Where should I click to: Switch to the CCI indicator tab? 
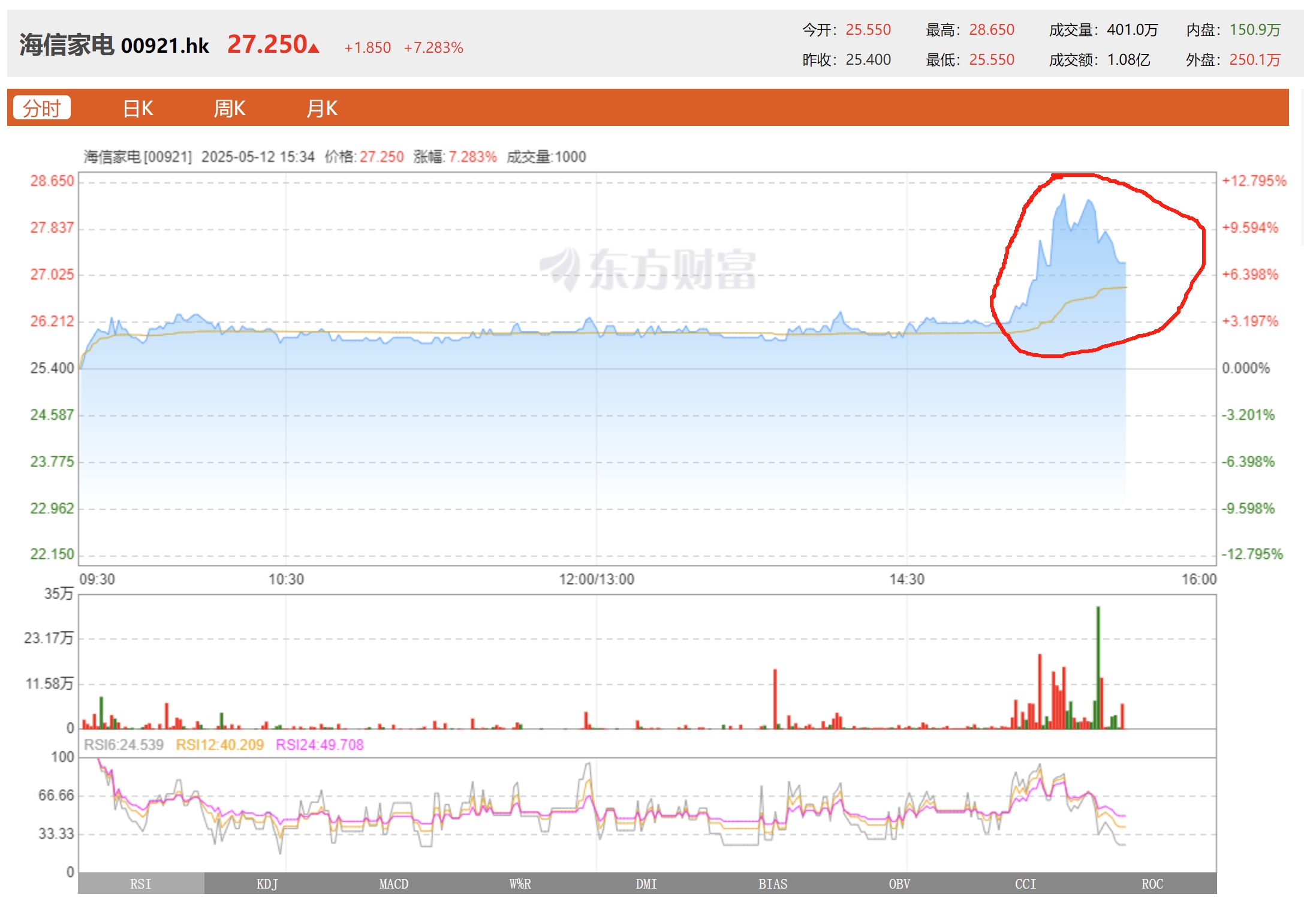[1026, 884]
